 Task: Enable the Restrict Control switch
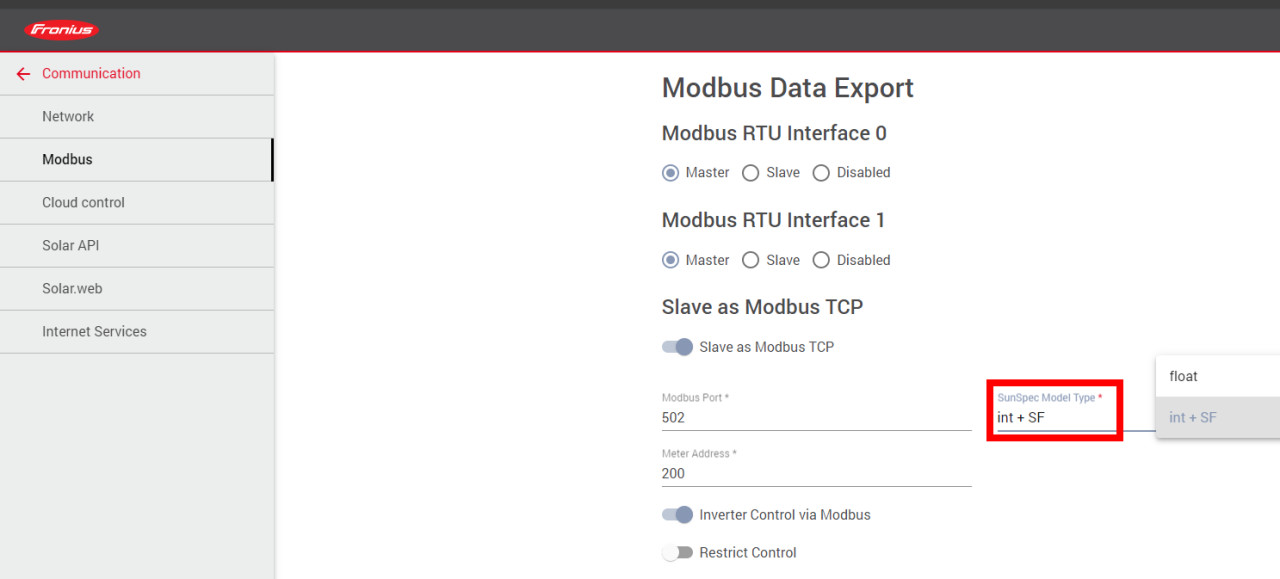pyautogui.click(x=678, y=553)
